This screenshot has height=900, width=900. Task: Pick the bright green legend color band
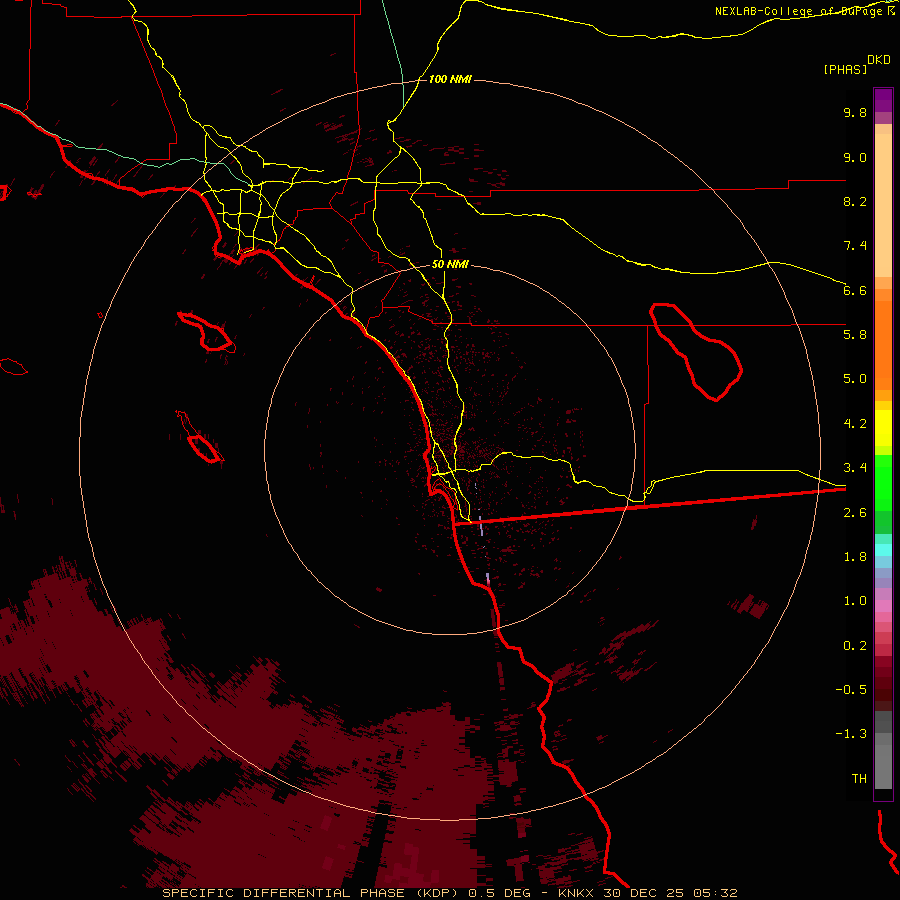(883, 483)
